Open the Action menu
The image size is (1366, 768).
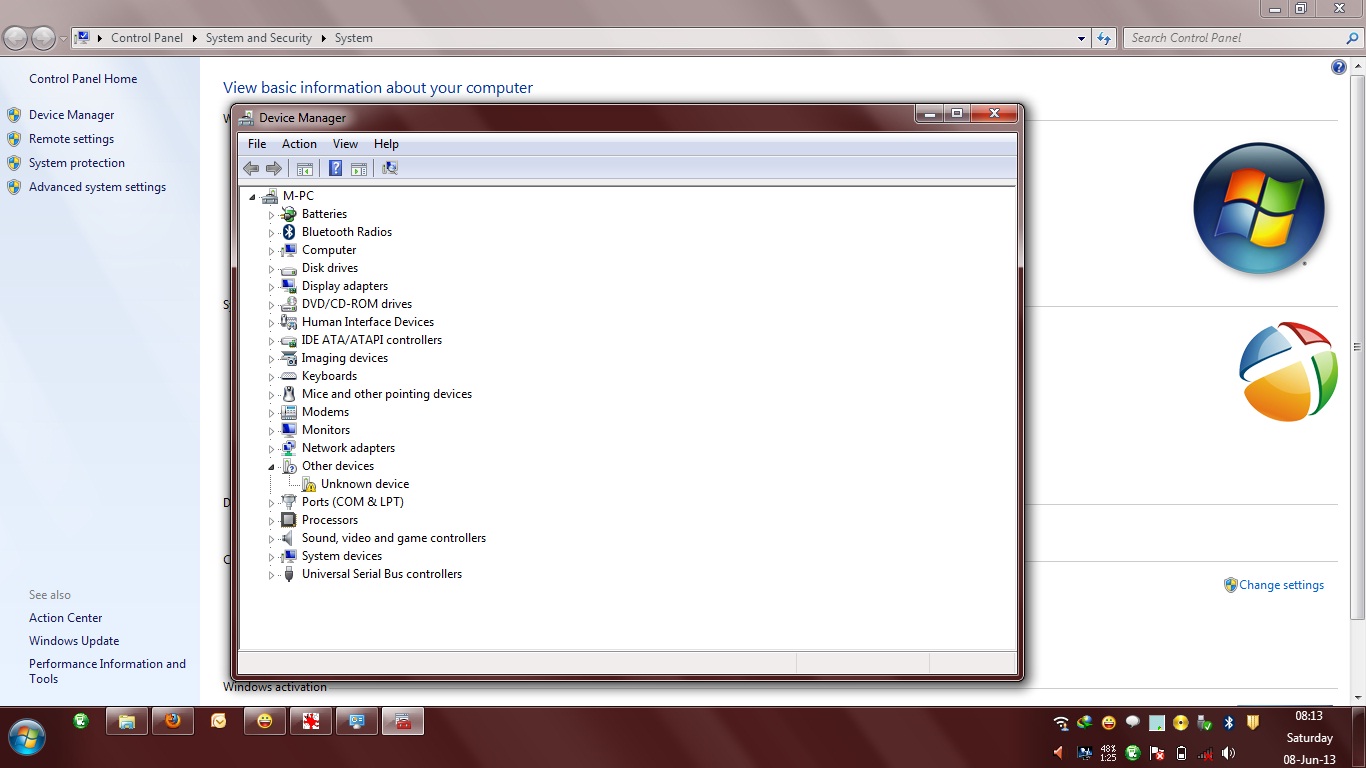298,143
